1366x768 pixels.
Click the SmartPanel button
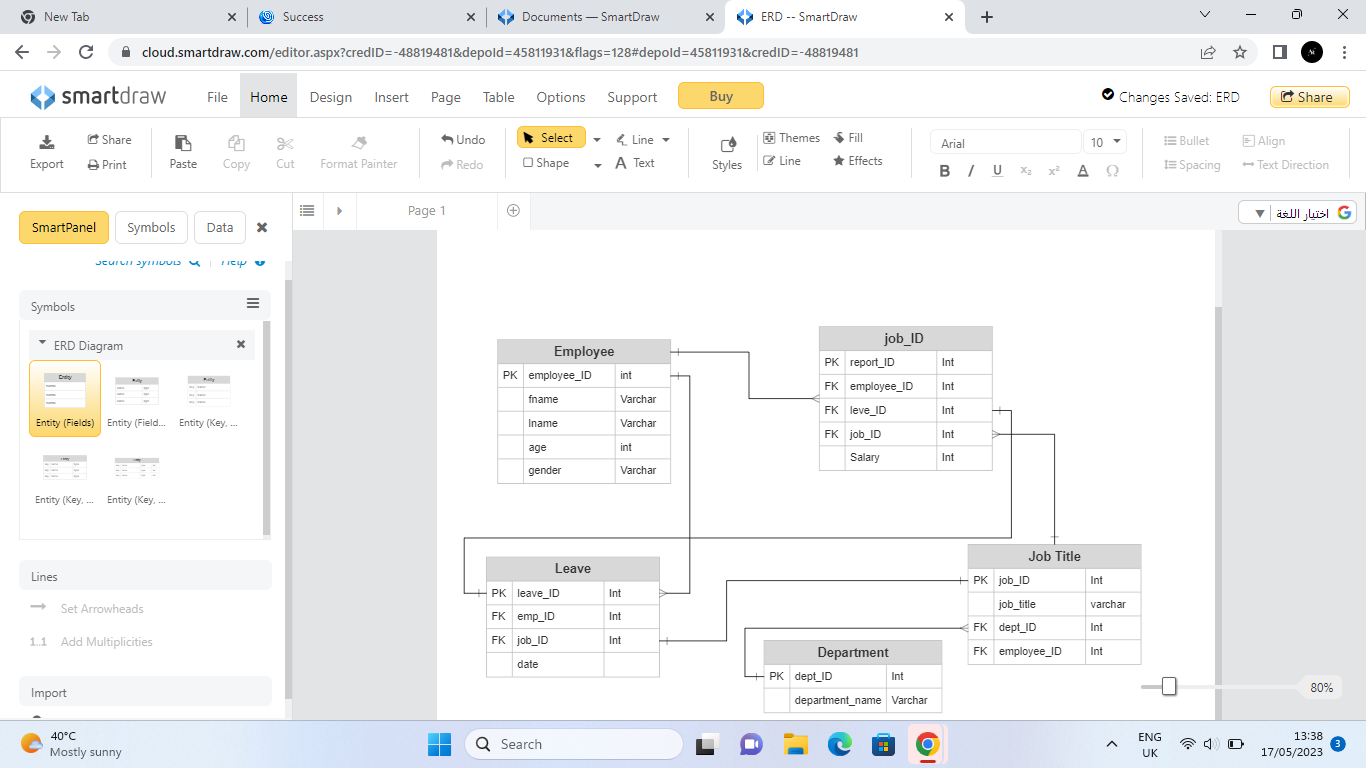(64, 227)
